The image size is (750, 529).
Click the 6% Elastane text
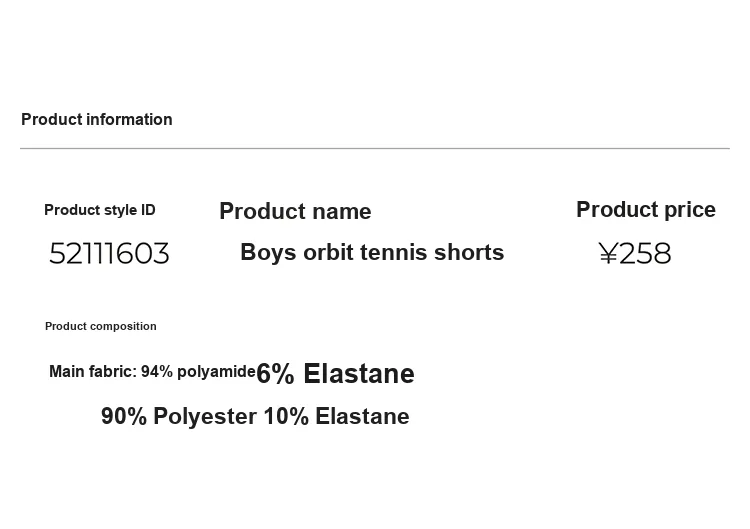pyautogui.click(x=335, y=374)
